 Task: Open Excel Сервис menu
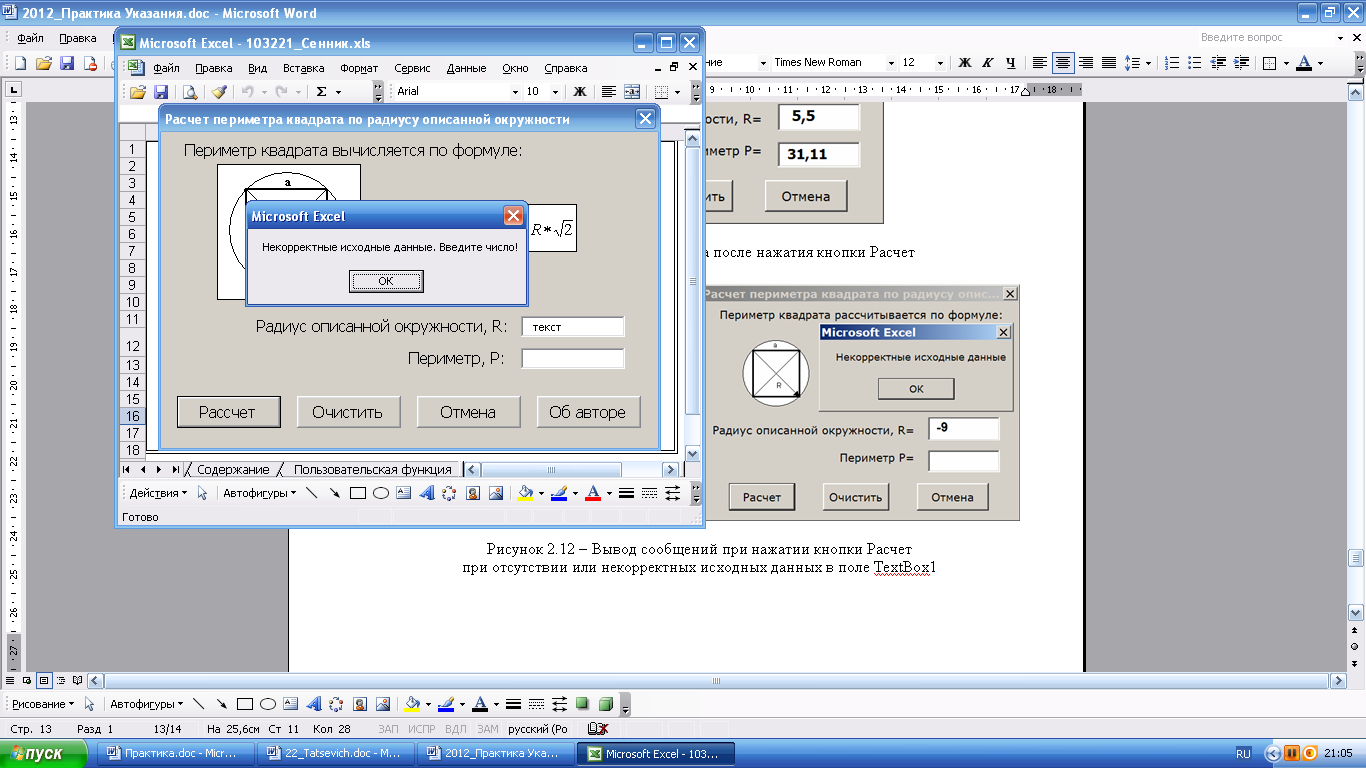pyautogui.click(x=412, y=68)
